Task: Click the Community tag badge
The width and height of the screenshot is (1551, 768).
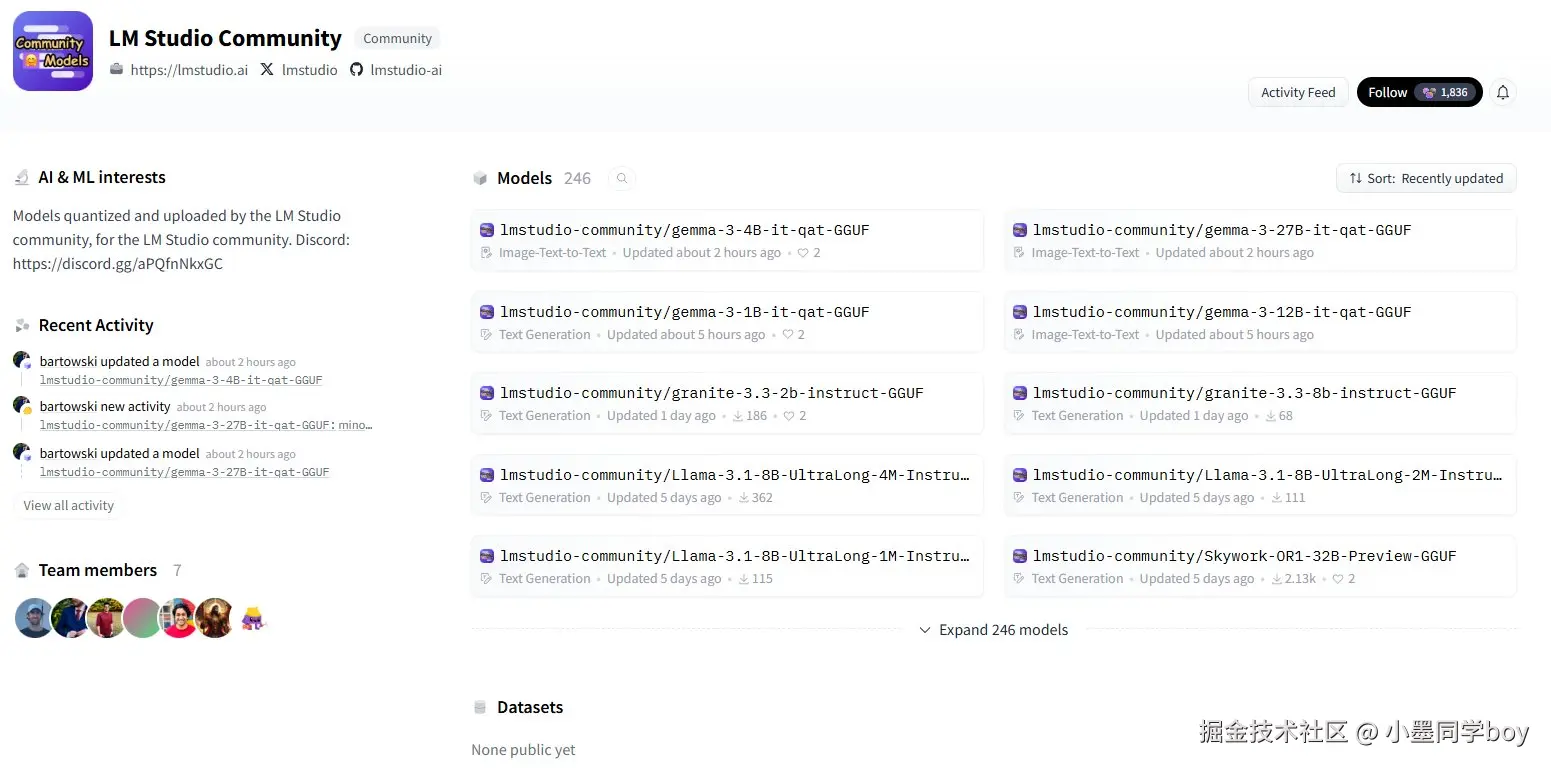Action: pos(397,39)
